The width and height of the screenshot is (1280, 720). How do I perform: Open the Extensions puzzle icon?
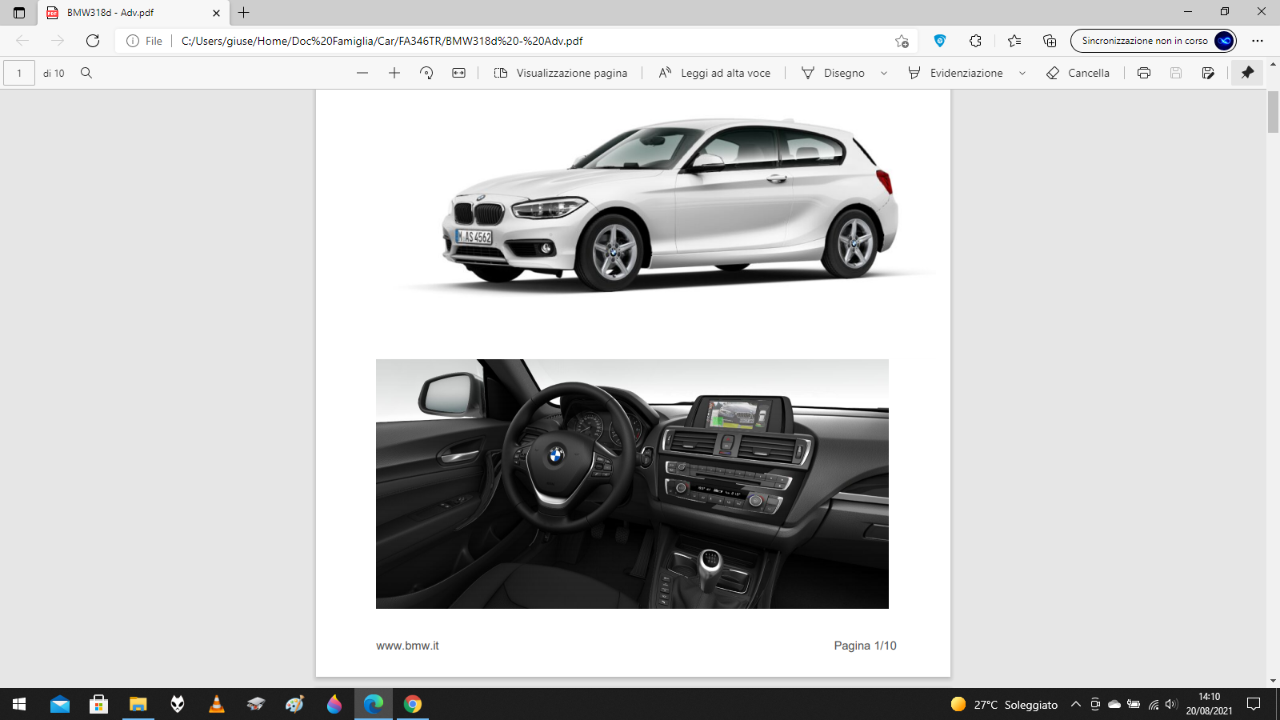point(975,41)
